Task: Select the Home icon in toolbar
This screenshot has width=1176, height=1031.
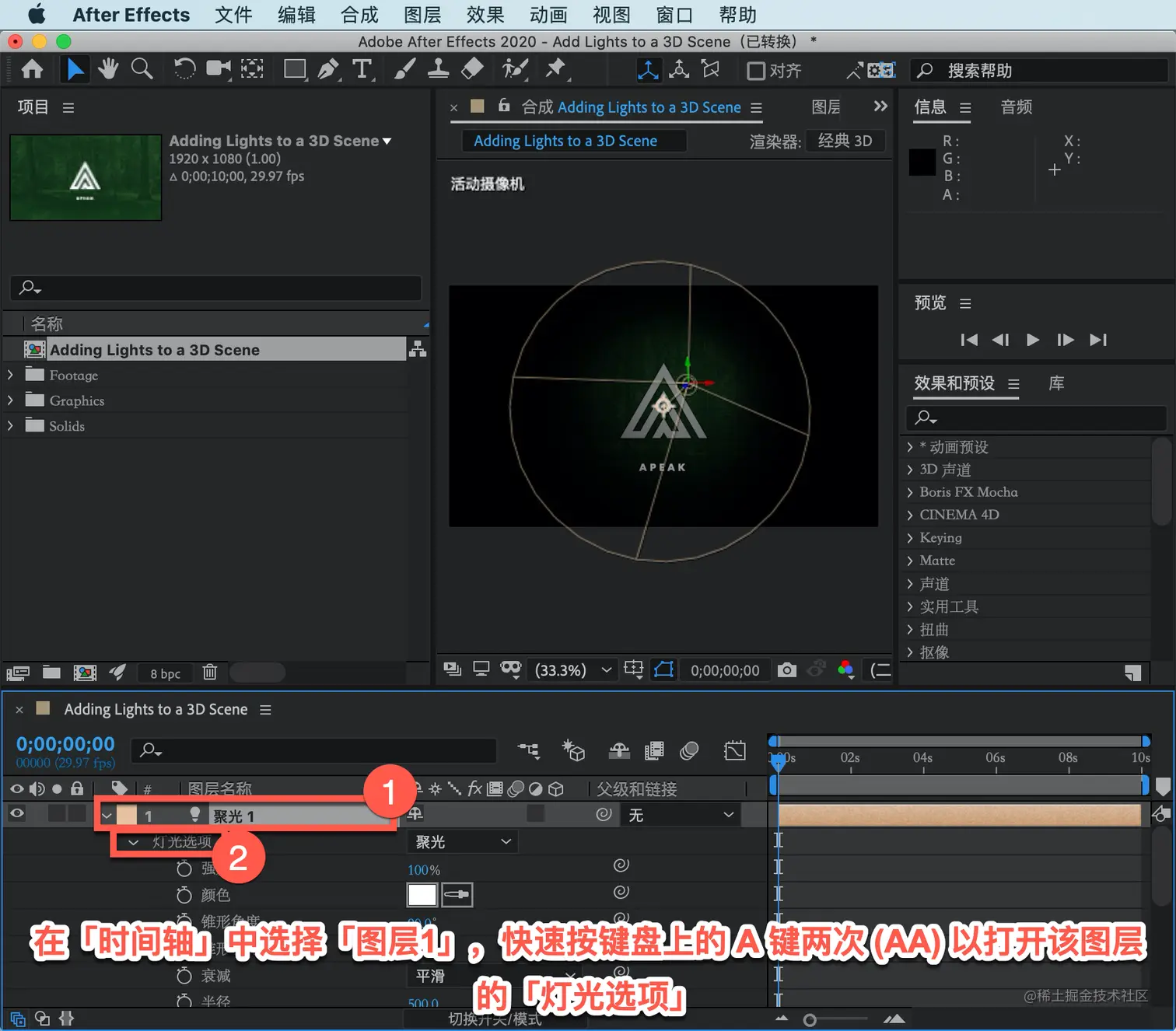Action: (x=32, y=70)
